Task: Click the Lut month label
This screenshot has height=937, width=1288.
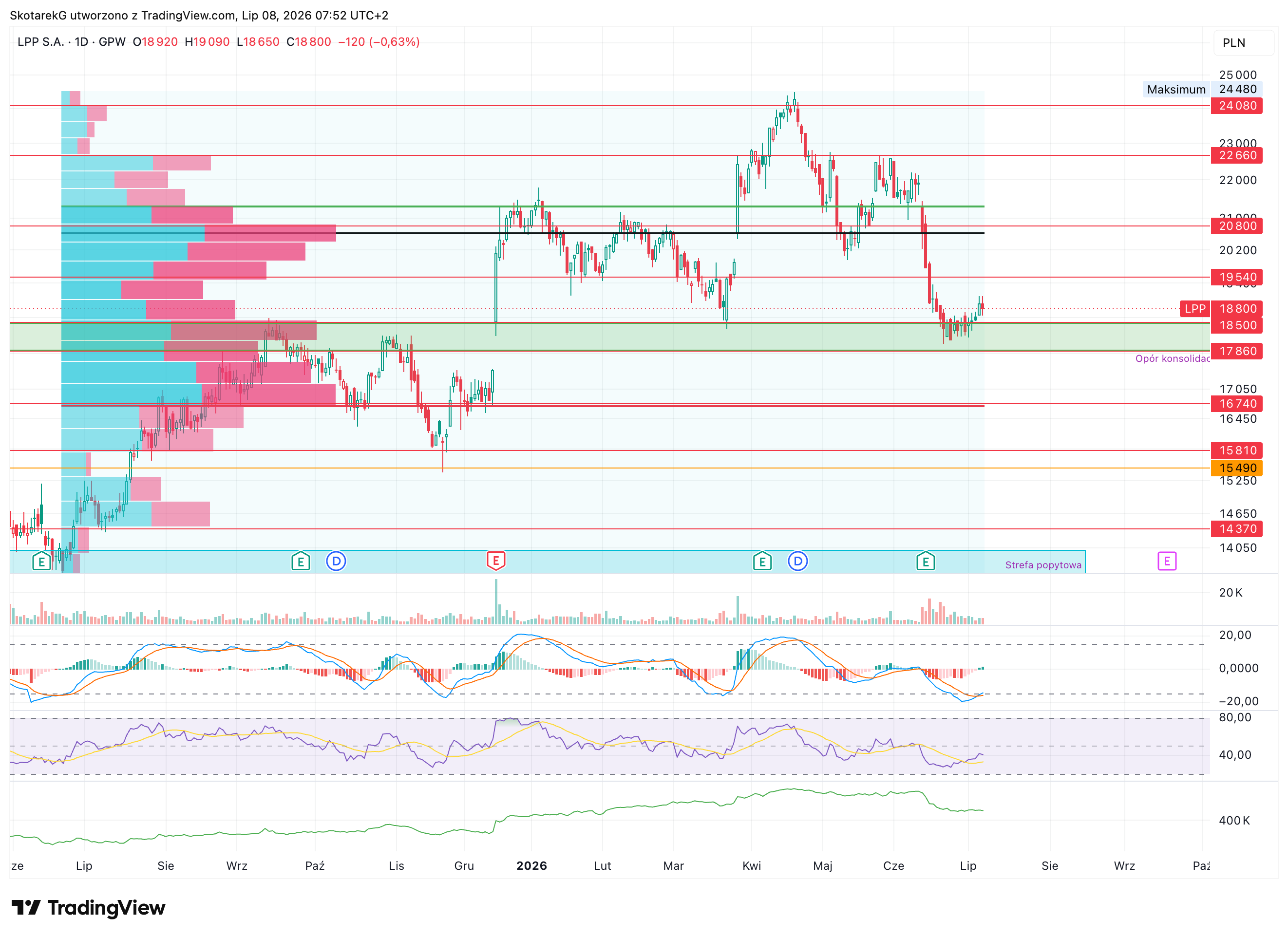Action: (603, 865)
